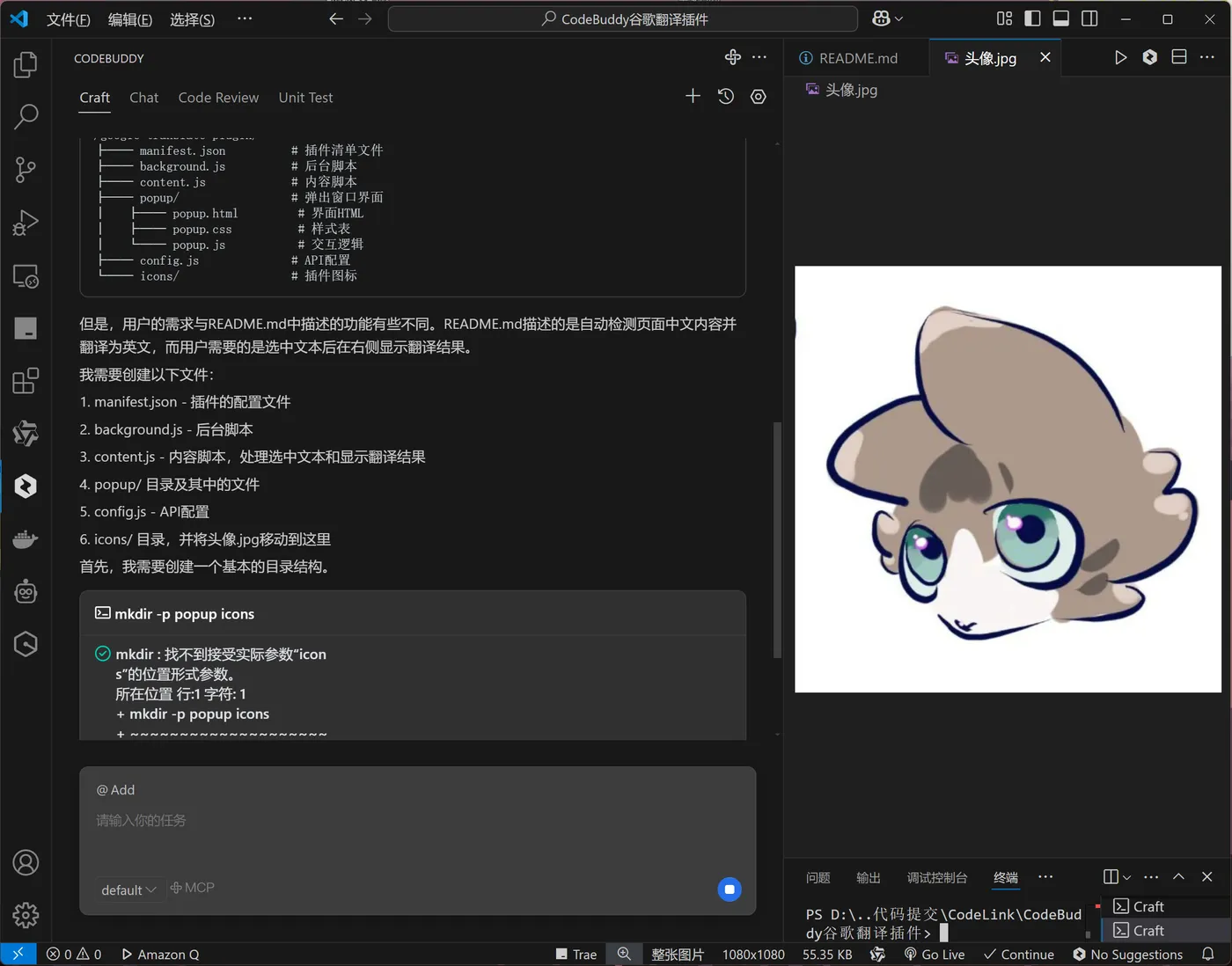
Task: Switch to the 调试控制台 panel tab
Action: [937, 878]
